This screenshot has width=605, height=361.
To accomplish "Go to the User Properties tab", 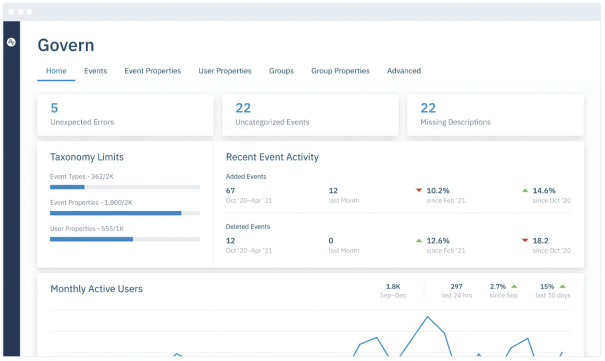I will coord(225,71).
